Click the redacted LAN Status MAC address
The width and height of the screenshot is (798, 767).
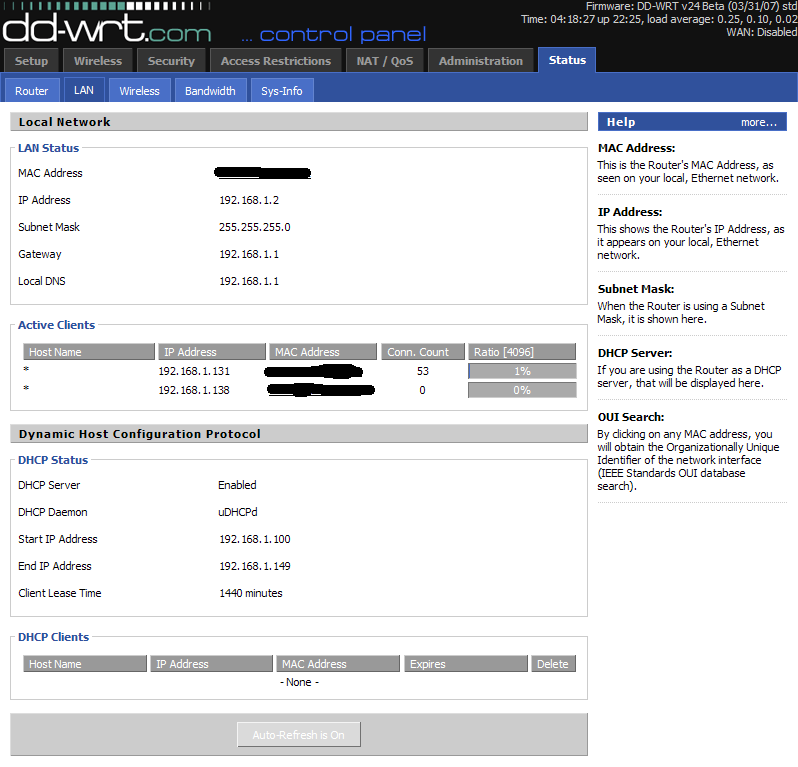tap(263, 173)
